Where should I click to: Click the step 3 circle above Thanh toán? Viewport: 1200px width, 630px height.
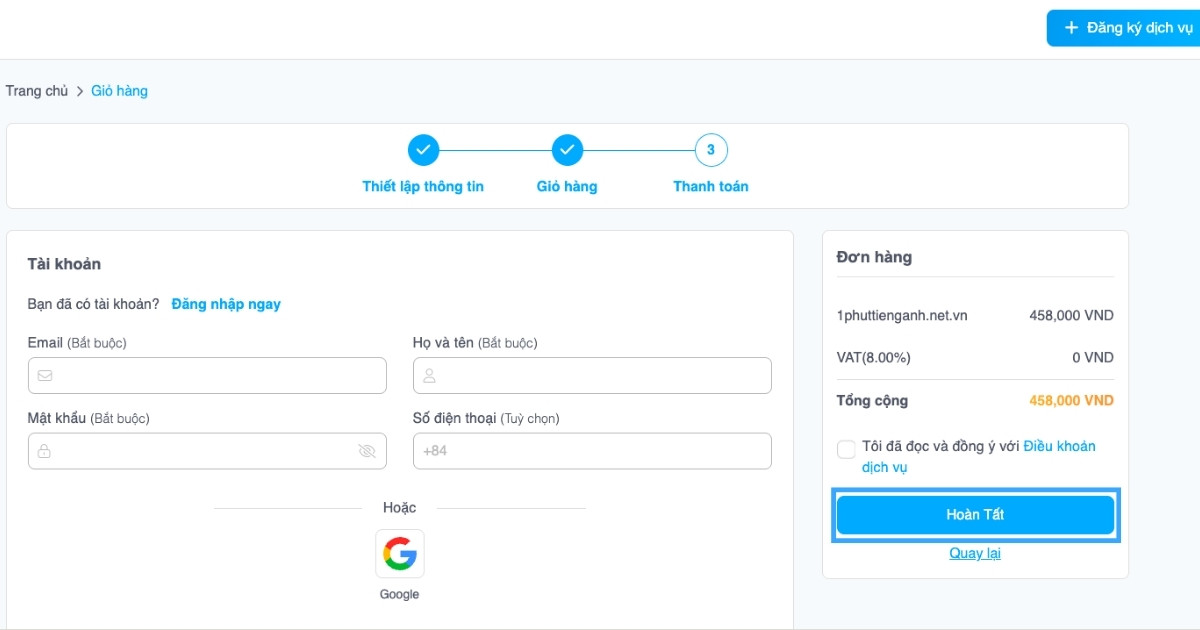(710, 149)
